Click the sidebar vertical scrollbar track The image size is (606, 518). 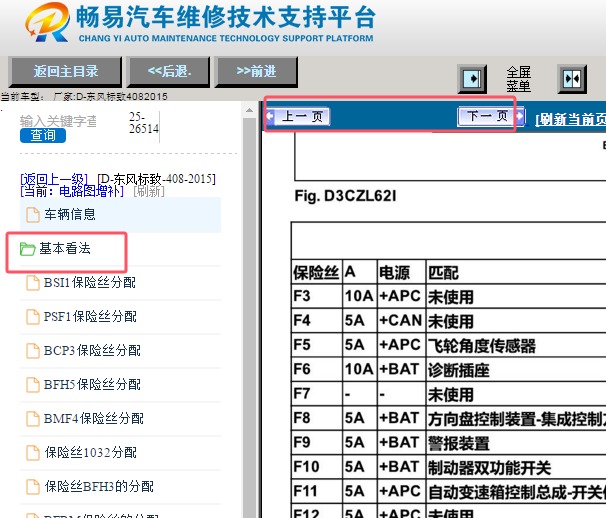coord(249,317)
